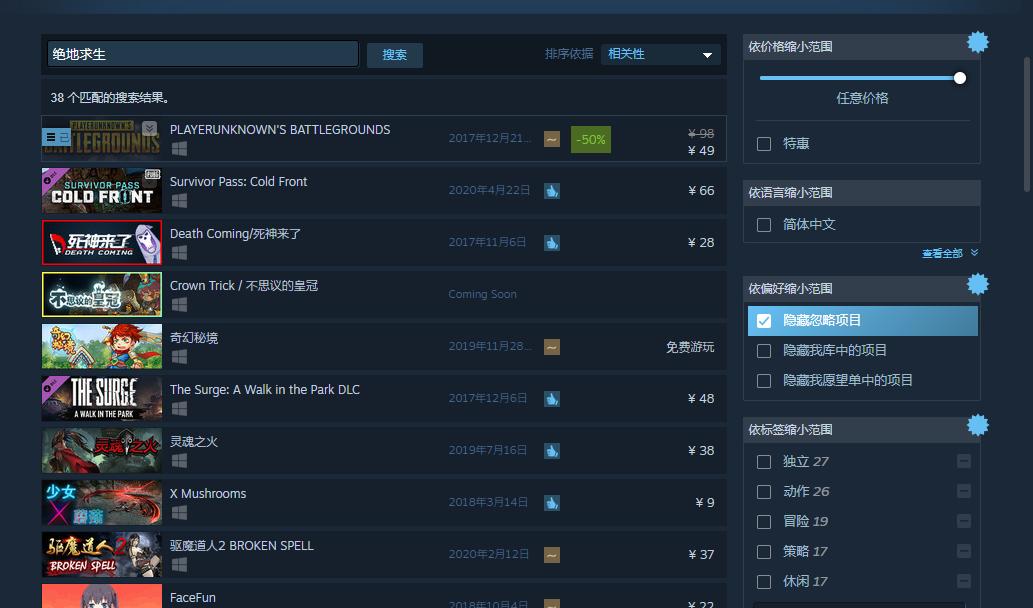Check the 策略 tag filter
The image size is (1033, 608).
764,552
